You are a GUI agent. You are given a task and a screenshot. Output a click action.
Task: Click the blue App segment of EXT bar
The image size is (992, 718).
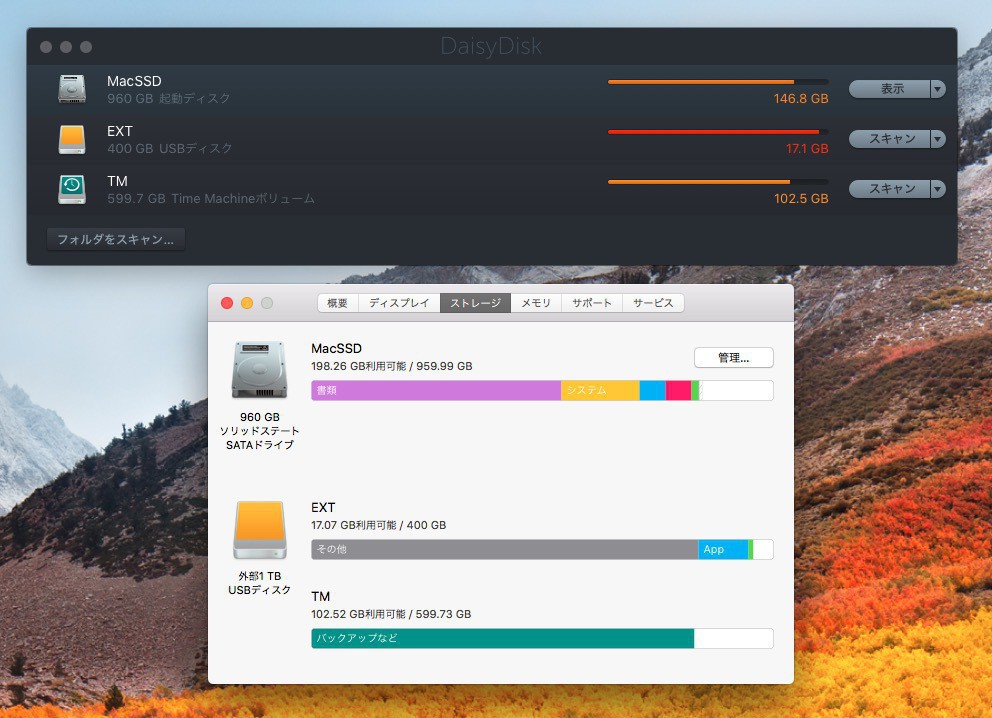pos(723,549)
